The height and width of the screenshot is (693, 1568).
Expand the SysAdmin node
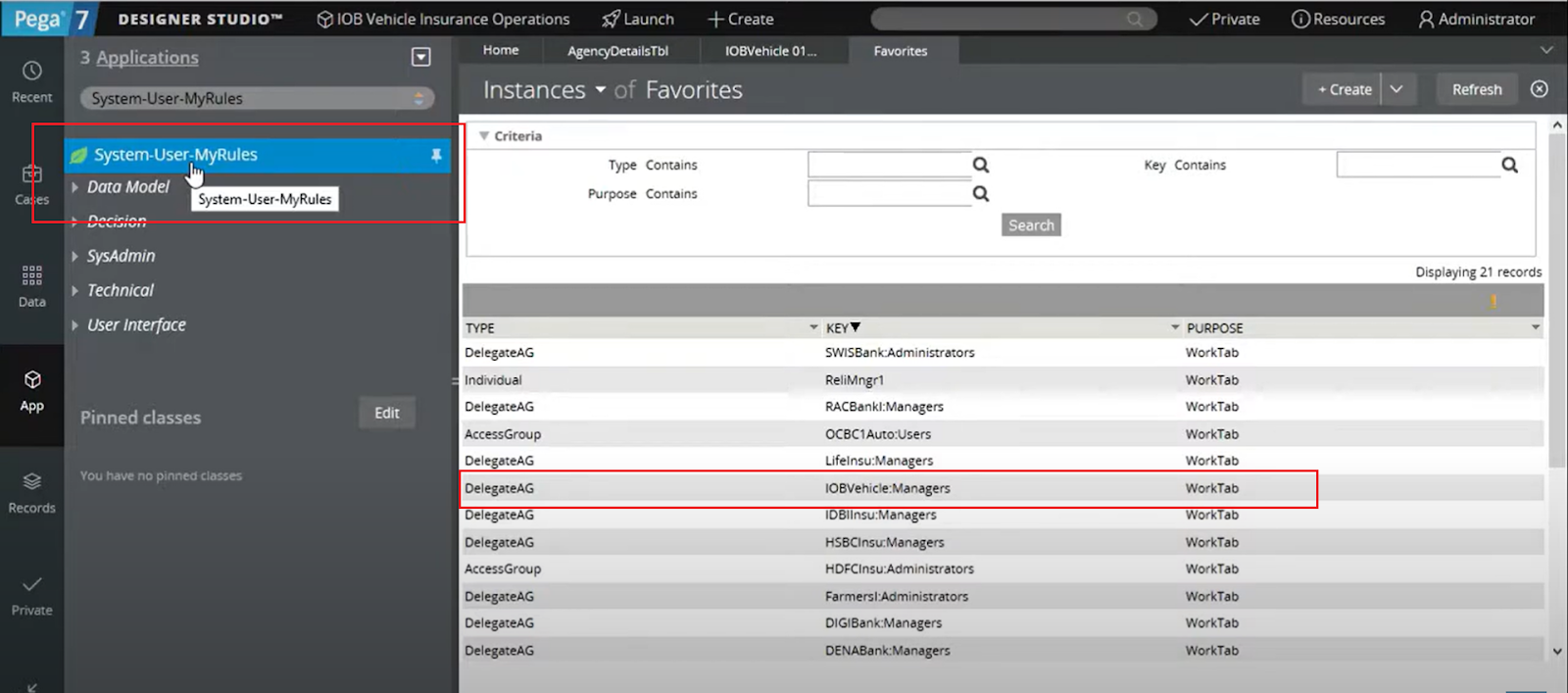coord(74,256)
